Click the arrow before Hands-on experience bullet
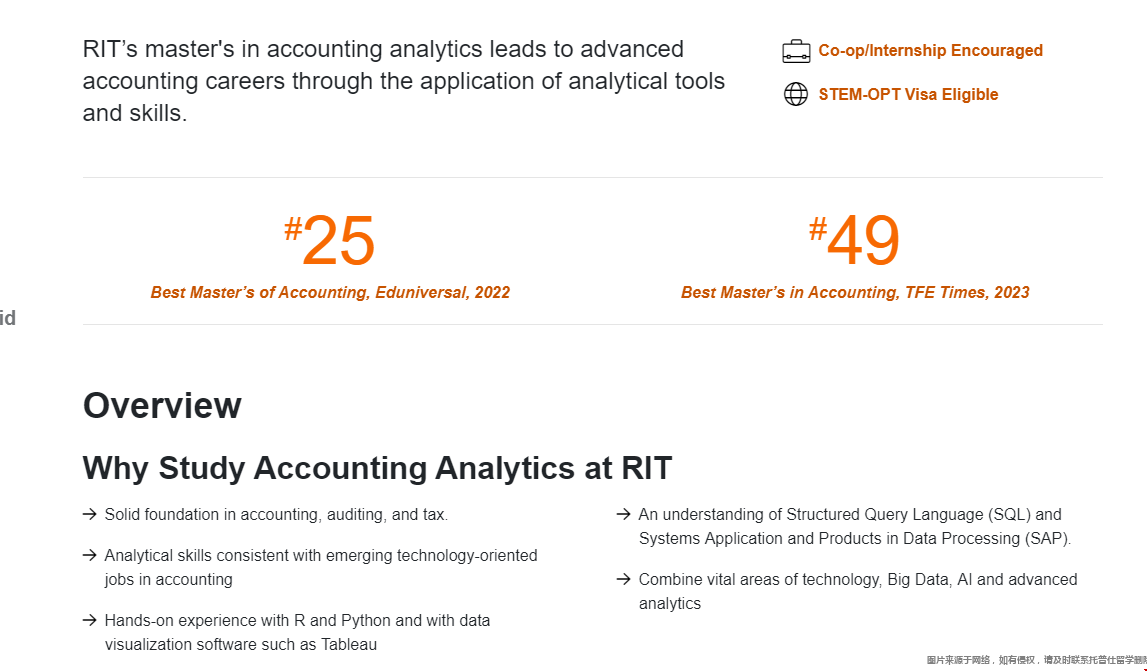This screenshot has height=671, width=1147. (x=90, y=621)
